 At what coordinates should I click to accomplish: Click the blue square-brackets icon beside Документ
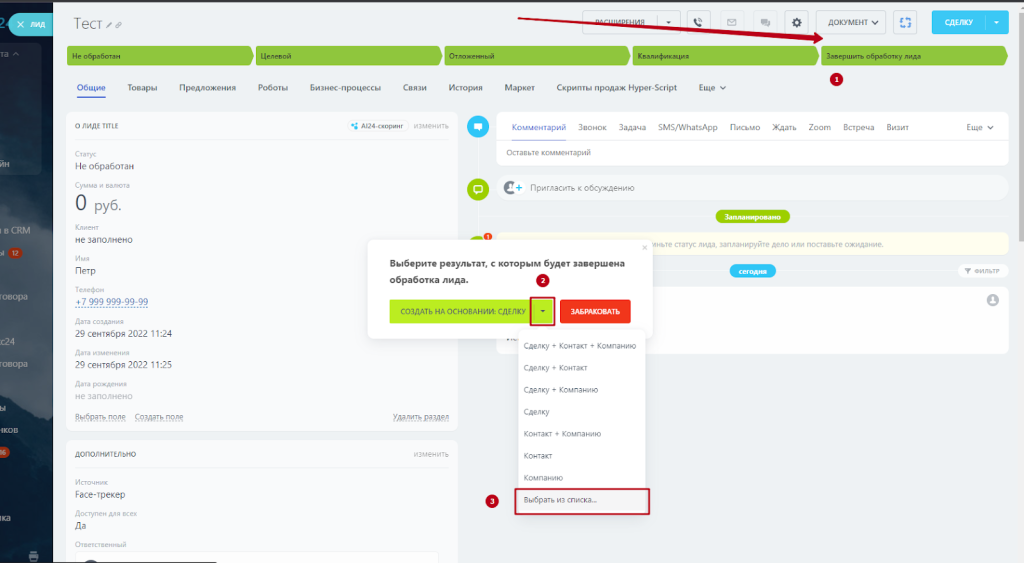[x=905, y=22]
